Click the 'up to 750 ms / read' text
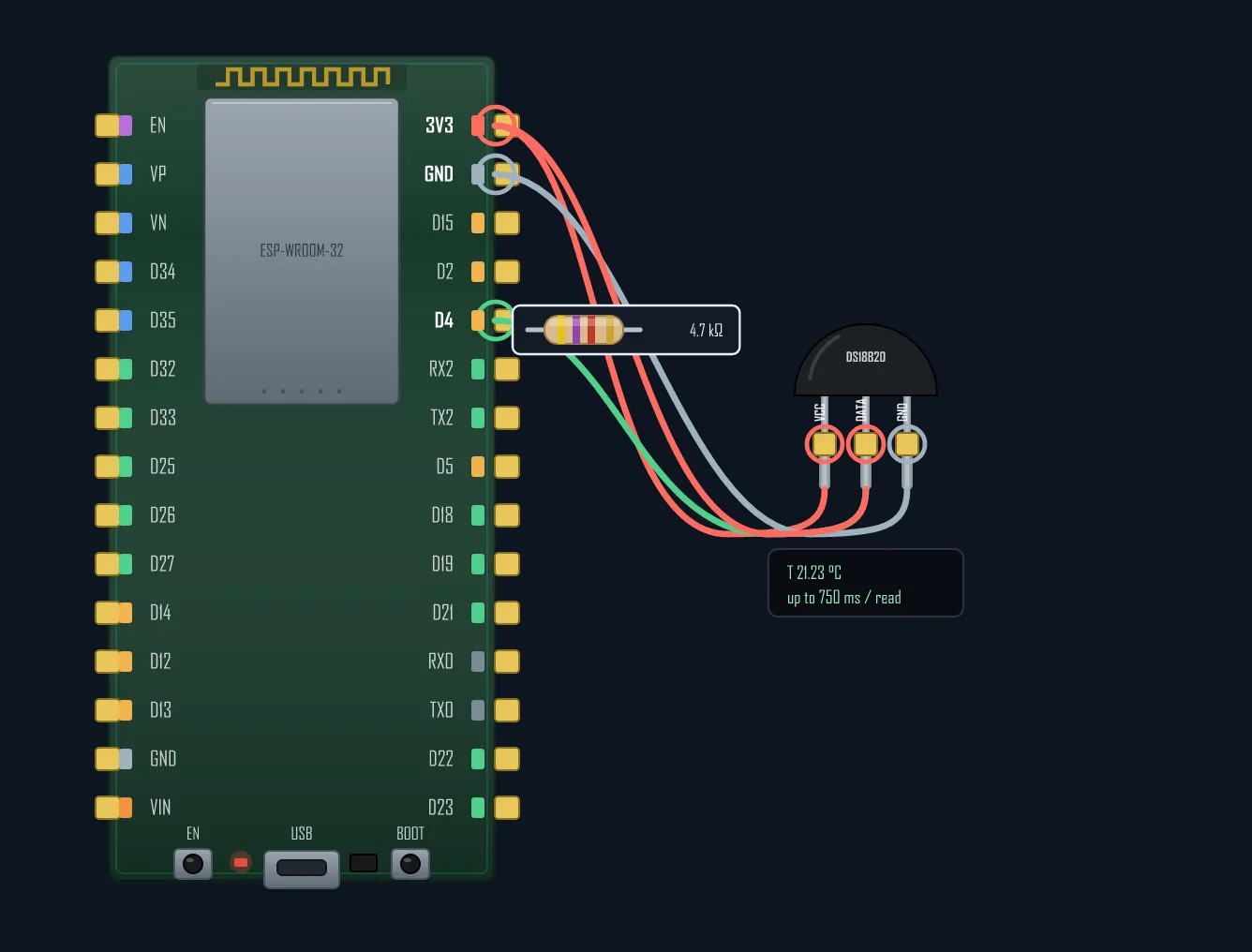 (844, 598)
